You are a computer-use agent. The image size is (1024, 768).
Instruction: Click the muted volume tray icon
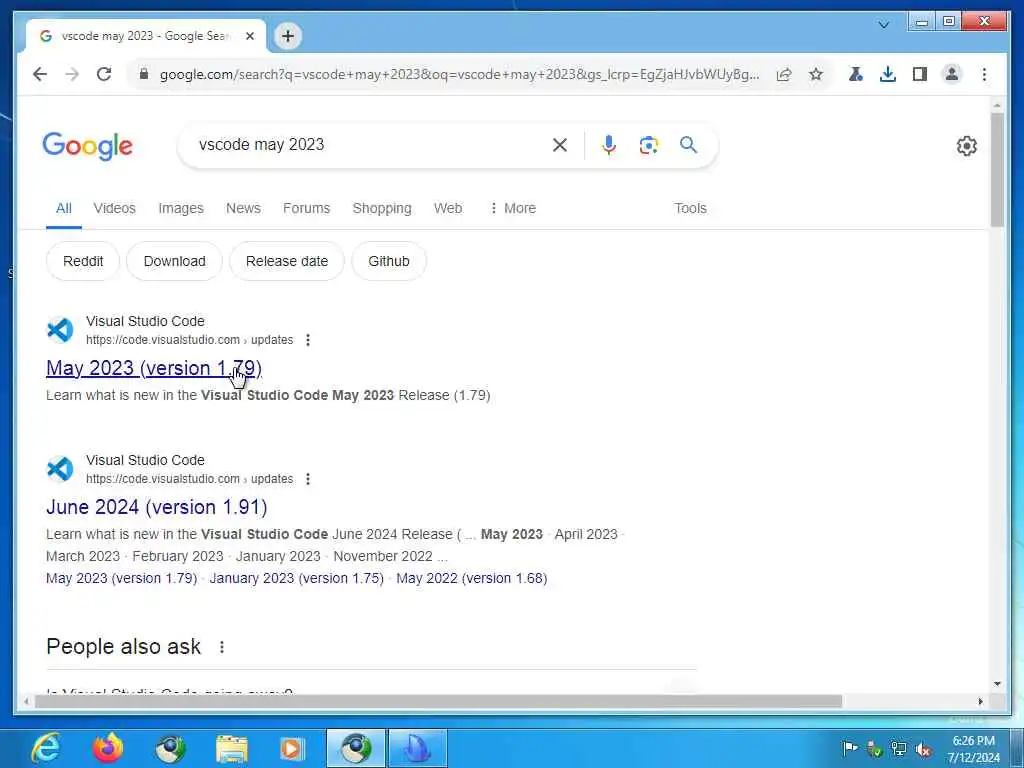click(x=924, y=749)
